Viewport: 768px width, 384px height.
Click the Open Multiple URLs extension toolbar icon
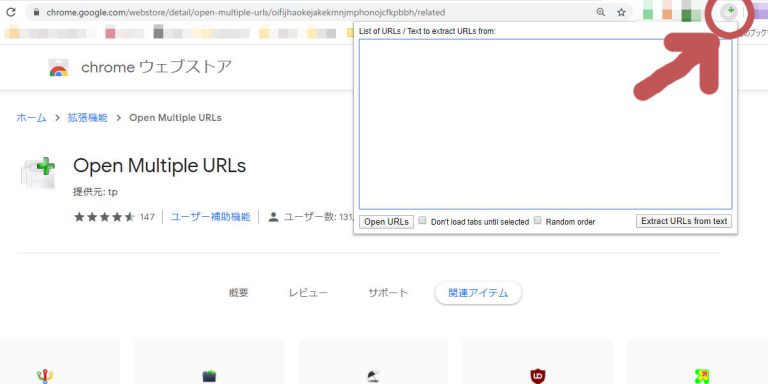[x=730, y=12]
